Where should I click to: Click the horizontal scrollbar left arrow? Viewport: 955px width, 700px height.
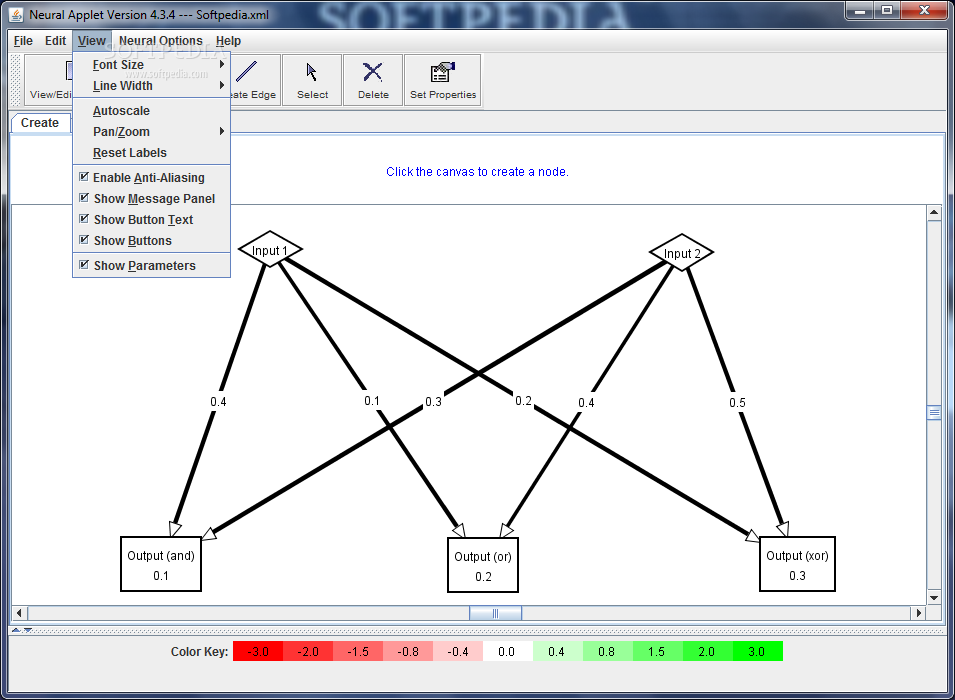19,613
